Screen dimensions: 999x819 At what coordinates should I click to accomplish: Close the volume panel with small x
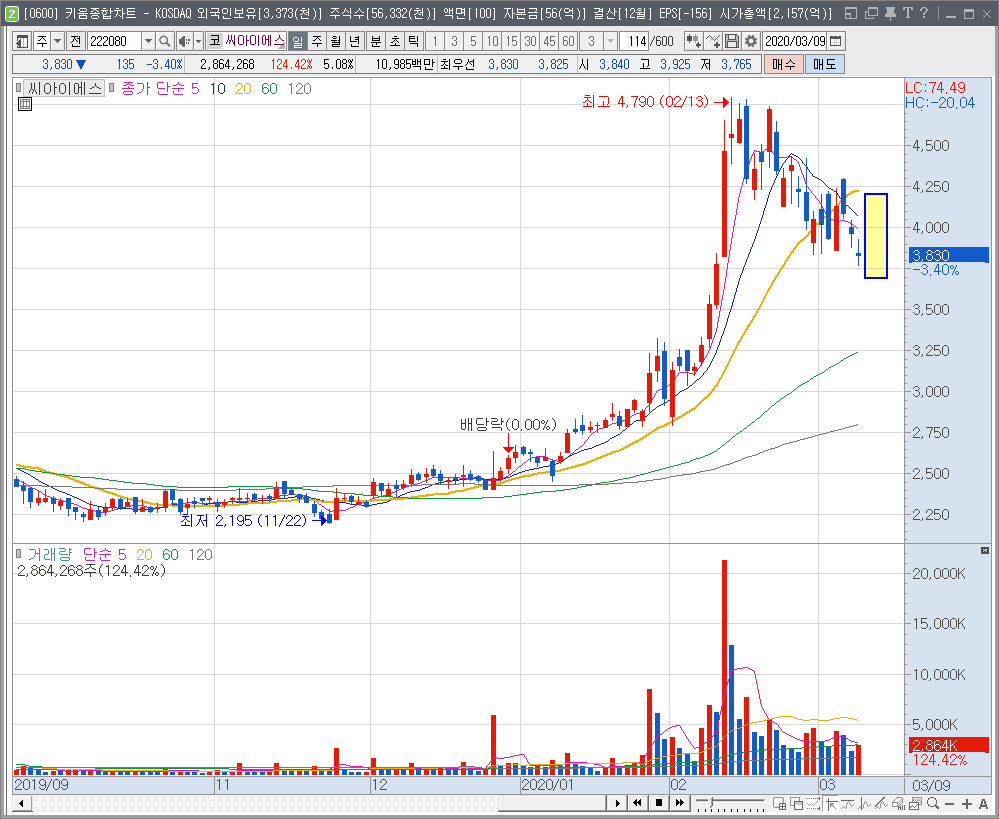tap(985, 550)
